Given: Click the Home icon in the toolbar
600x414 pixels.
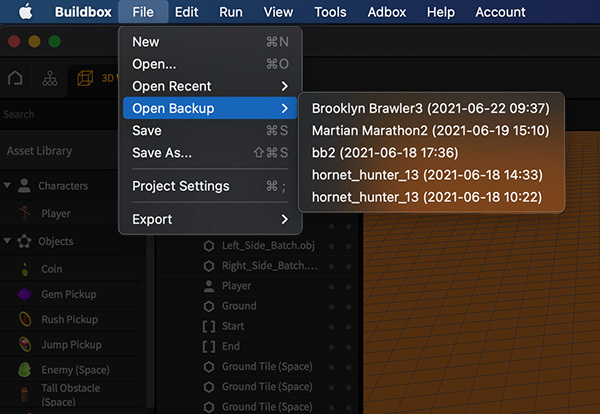Looking at the screenshot, I should tap(15, 79).
